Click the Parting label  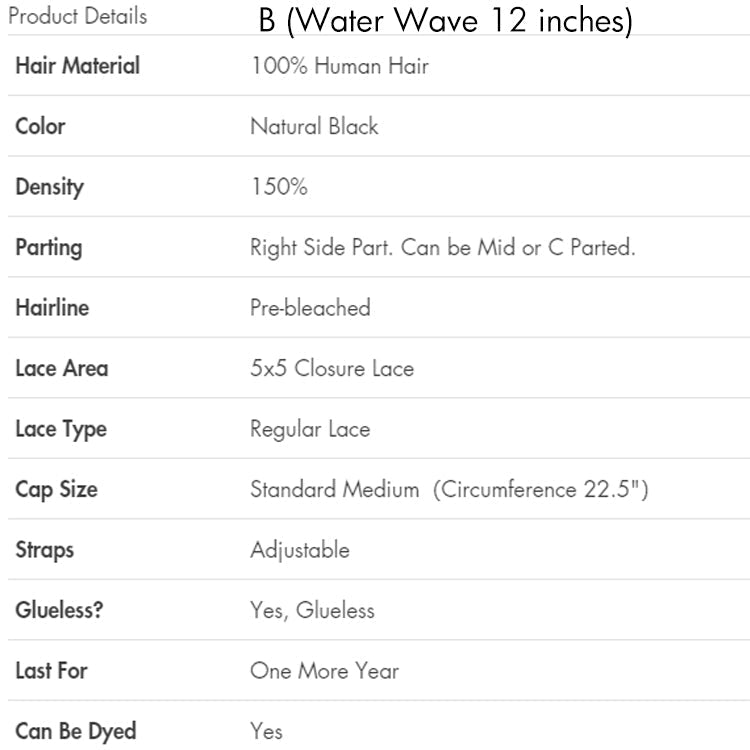click(x=49, y=248)
